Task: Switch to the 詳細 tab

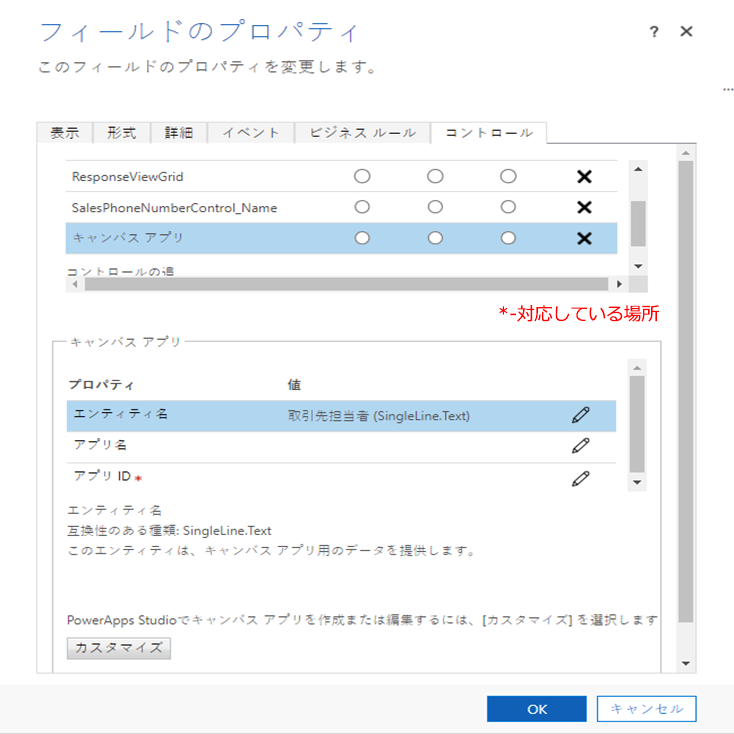Action: point(179,133)
